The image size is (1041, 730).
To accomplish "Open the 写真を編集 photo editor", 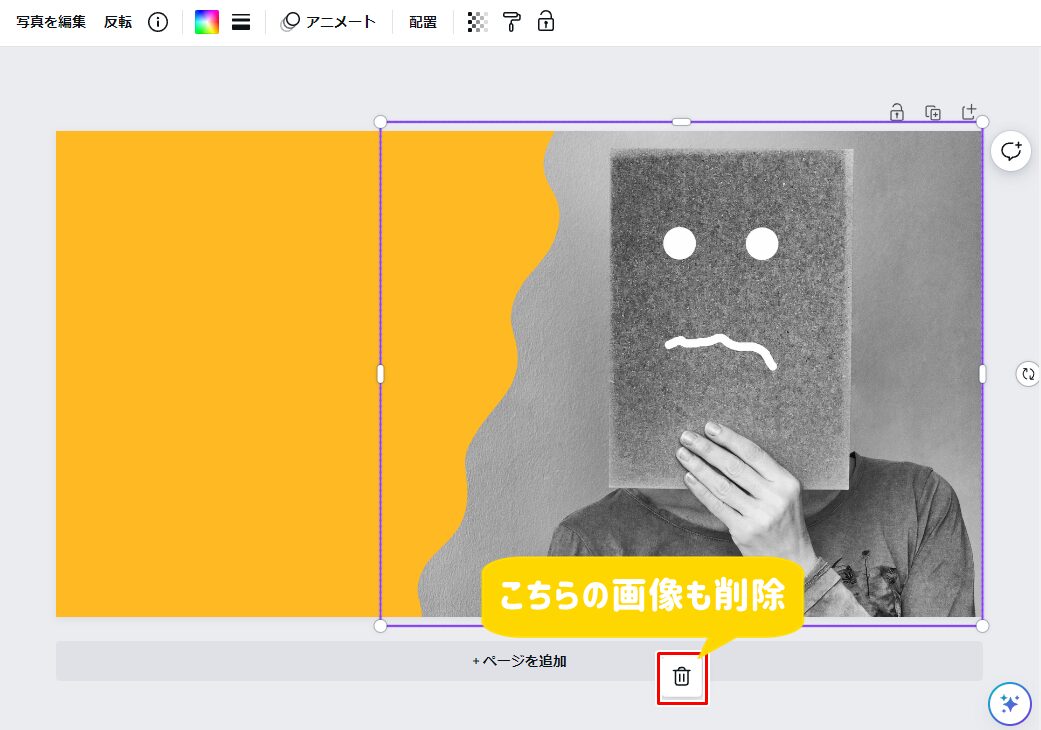I will click(51, 22).
